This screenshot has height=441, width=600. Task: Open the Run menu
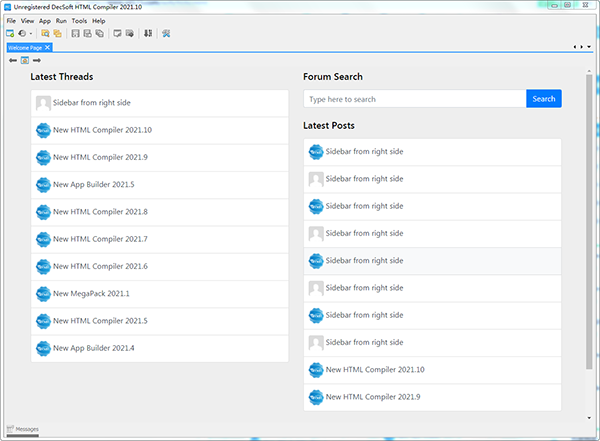[61, 20]
